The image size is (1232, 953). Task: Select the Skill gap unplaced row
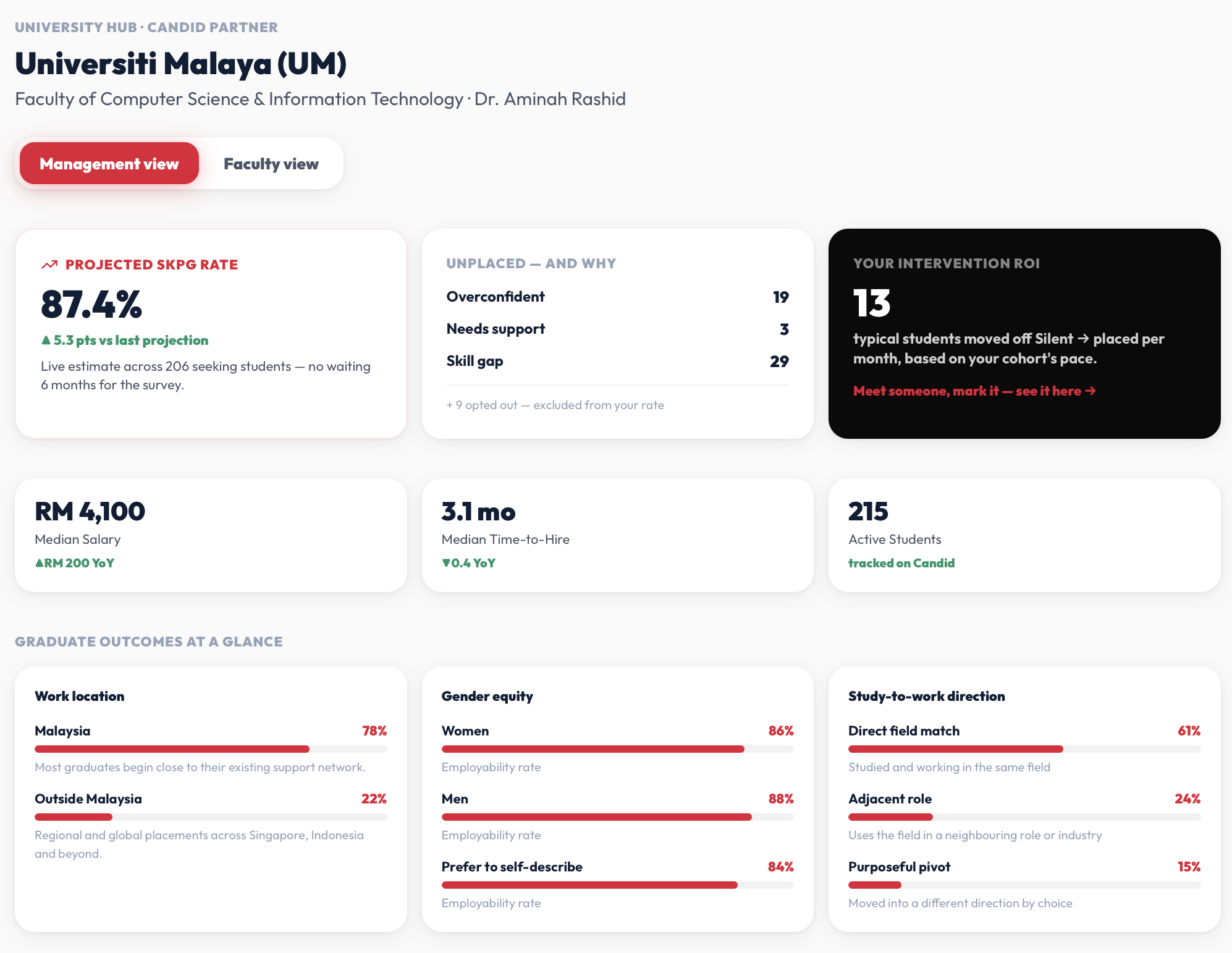617,361
